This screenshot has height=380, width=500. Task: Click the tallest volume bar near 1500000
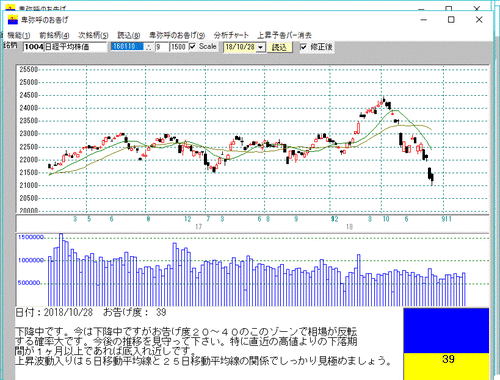(x=61, y=269)
